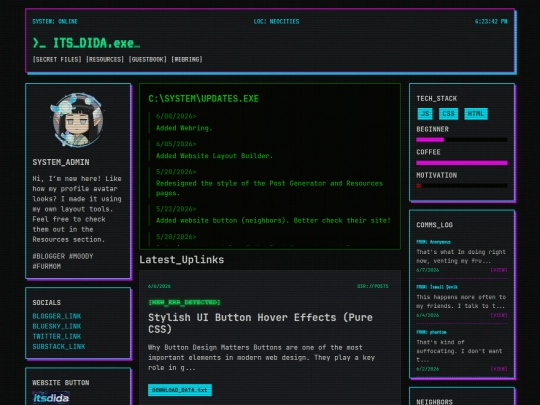Select the CSS tech stack tag
The width and height of the screenshot is (540, 405).
click(448, 114)
